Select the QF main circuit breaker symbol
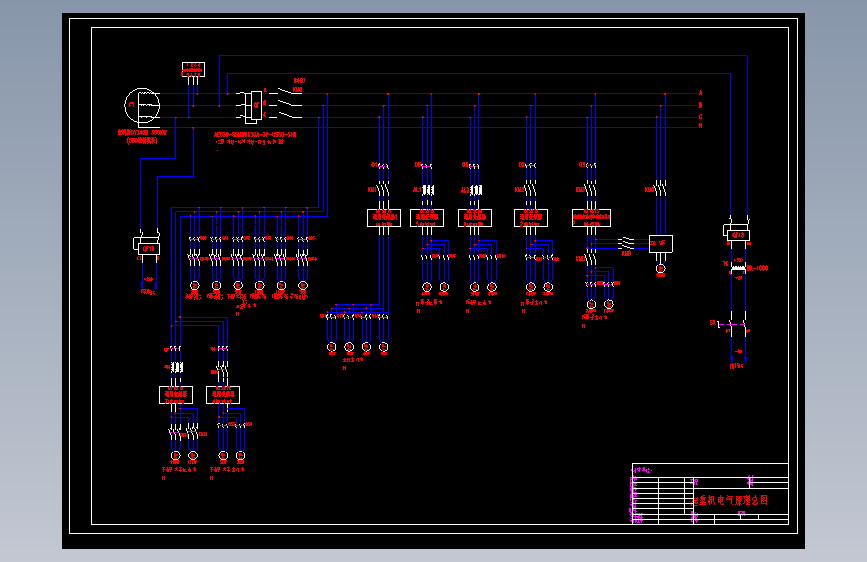The width and height of the screenshot is (867, 562). coord(253,105)
